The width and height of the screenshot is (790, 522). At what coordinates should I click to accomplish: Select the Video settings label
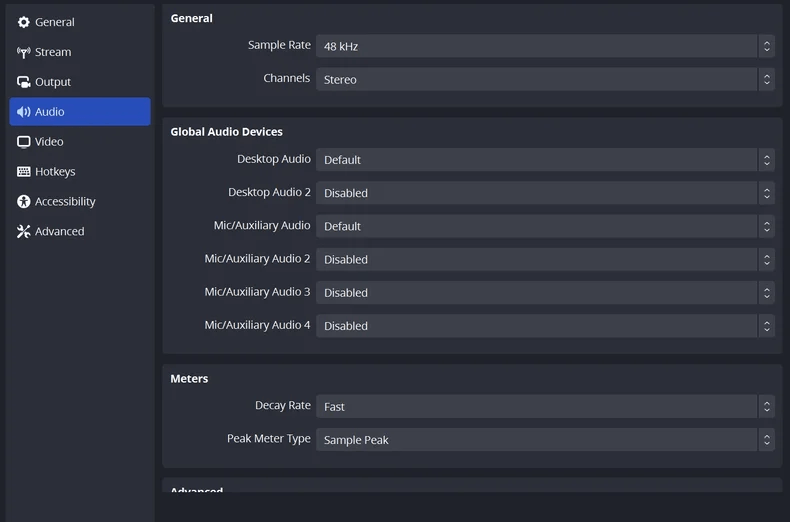[49, 142]
